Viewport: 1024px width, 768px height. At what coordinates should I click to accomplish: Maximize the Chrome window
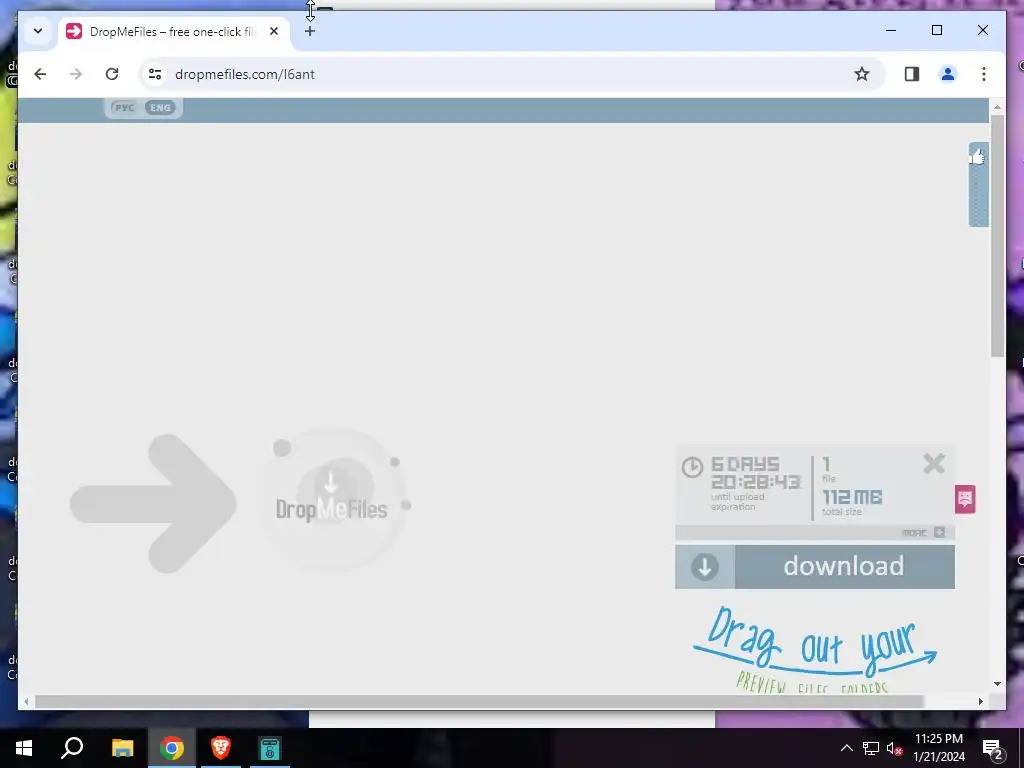pyautogui.click(x=936, y=30)
